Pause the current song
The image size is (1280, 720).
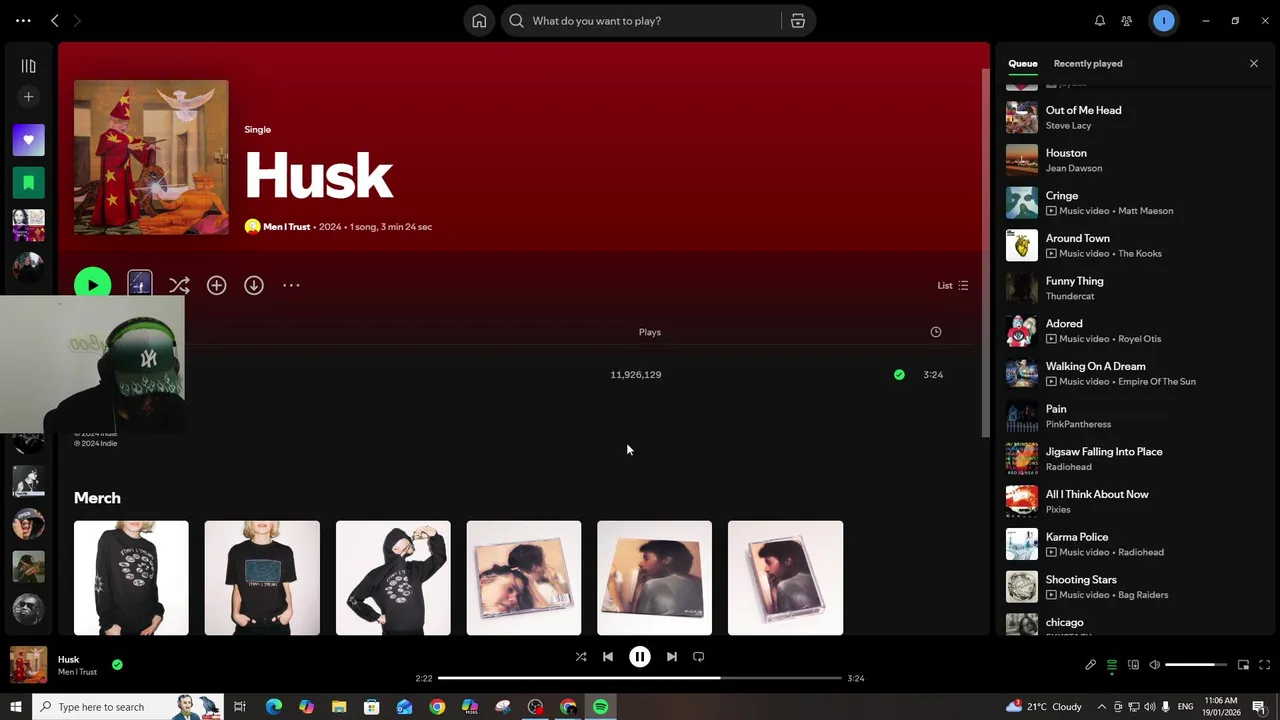[640, 657]
